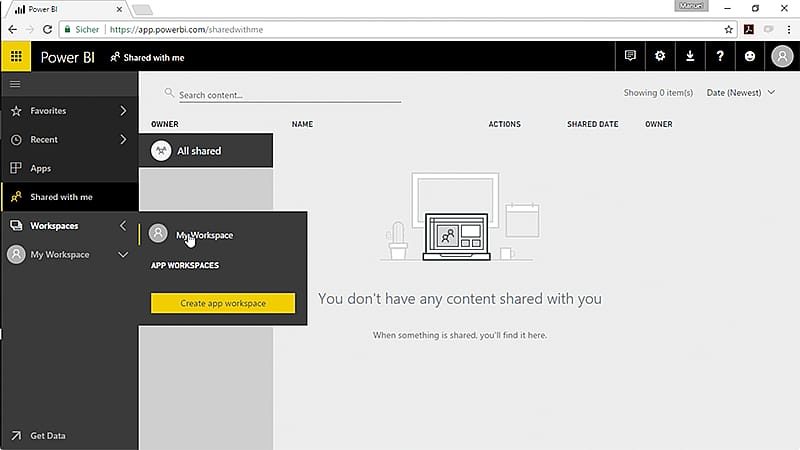This screenshot has width=800, height=450.
Task: Expand the Recent flyout chevron
Action: coord(123,139)
